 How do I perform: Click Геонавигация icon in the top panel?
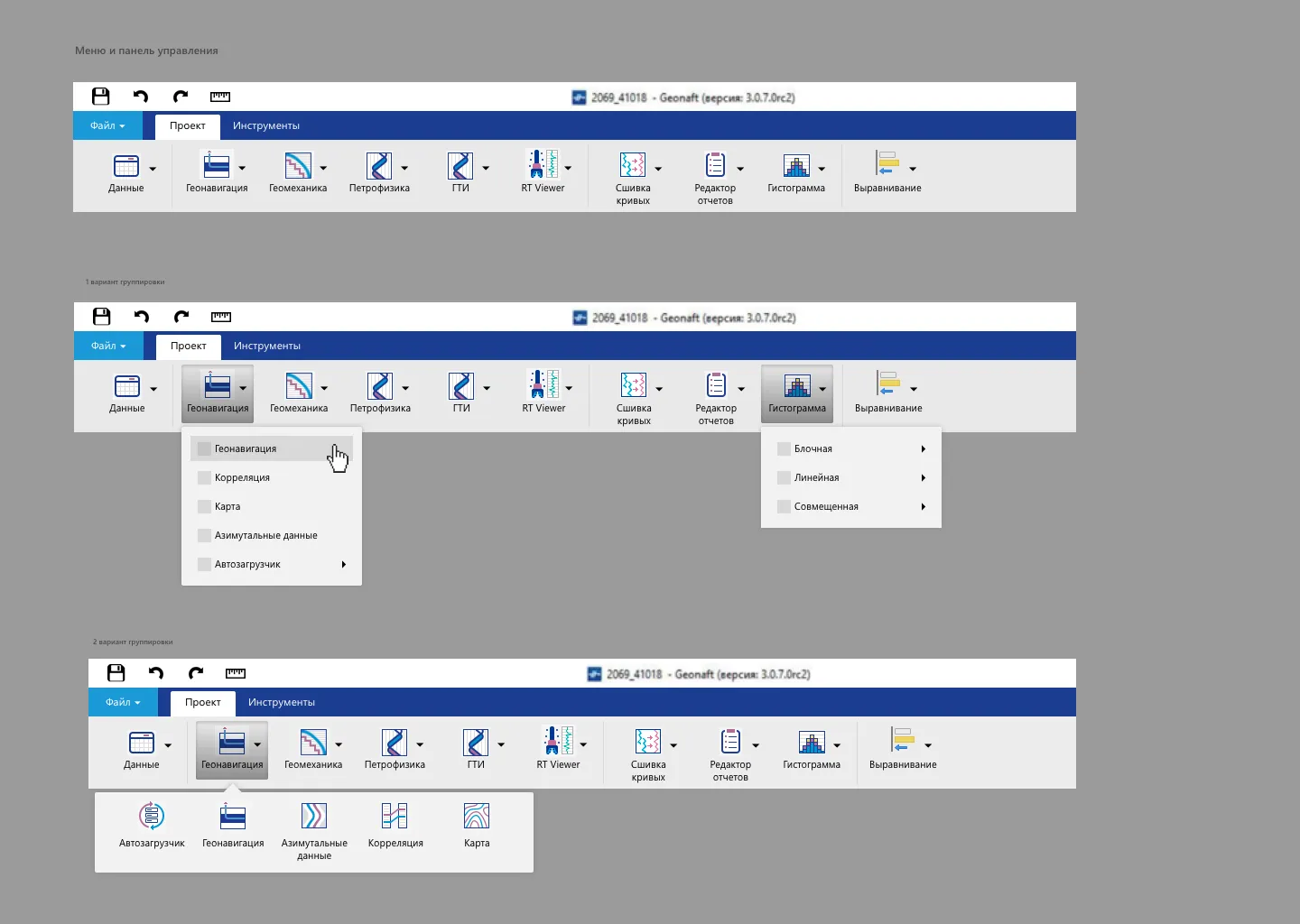point(217,165)
